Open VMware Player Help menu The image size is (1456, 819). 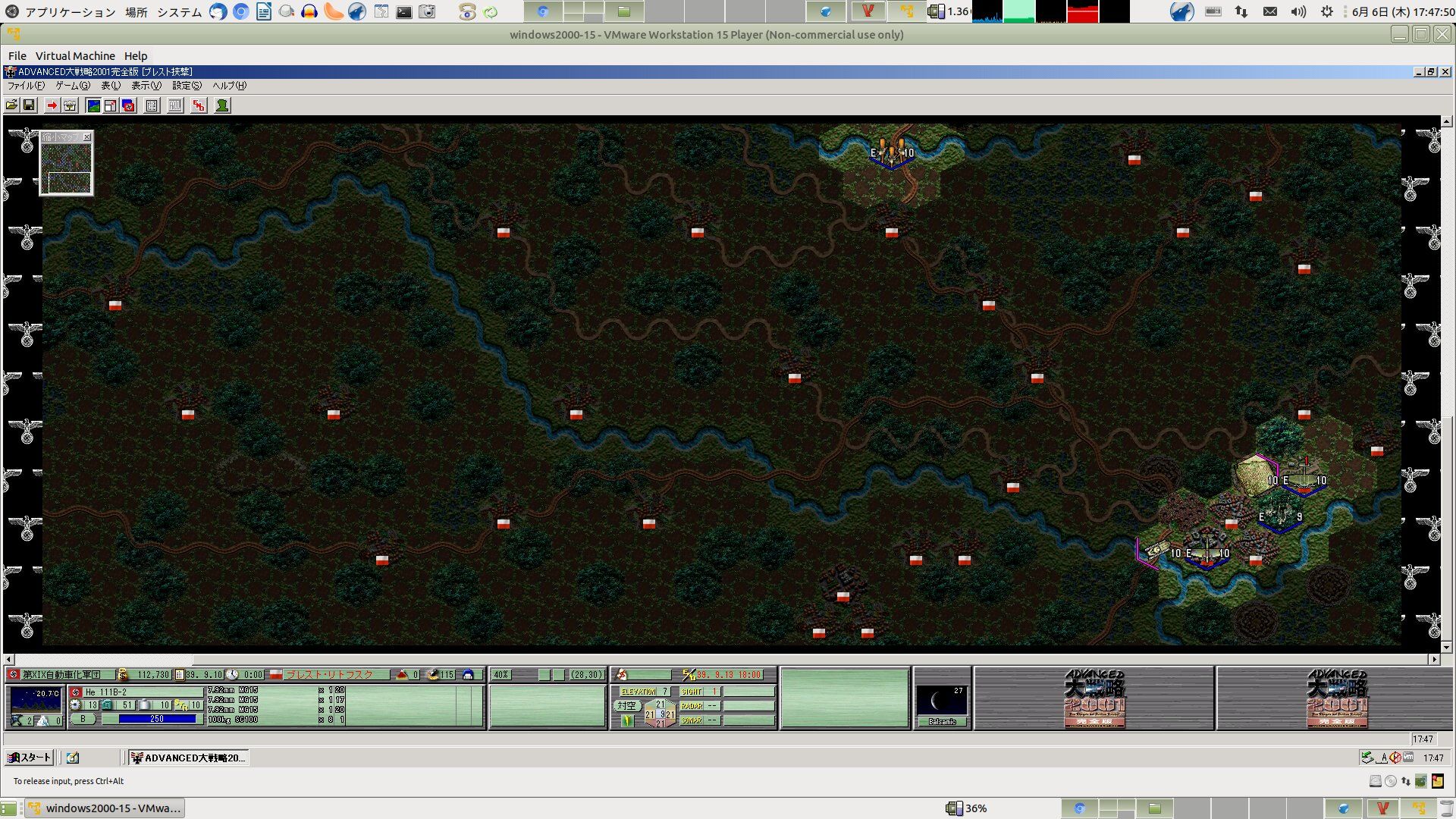[x=136, y=56]
